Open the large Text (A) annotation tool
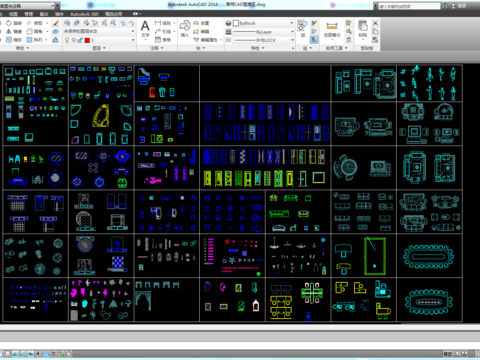480x360 pixels. (145, 29)
